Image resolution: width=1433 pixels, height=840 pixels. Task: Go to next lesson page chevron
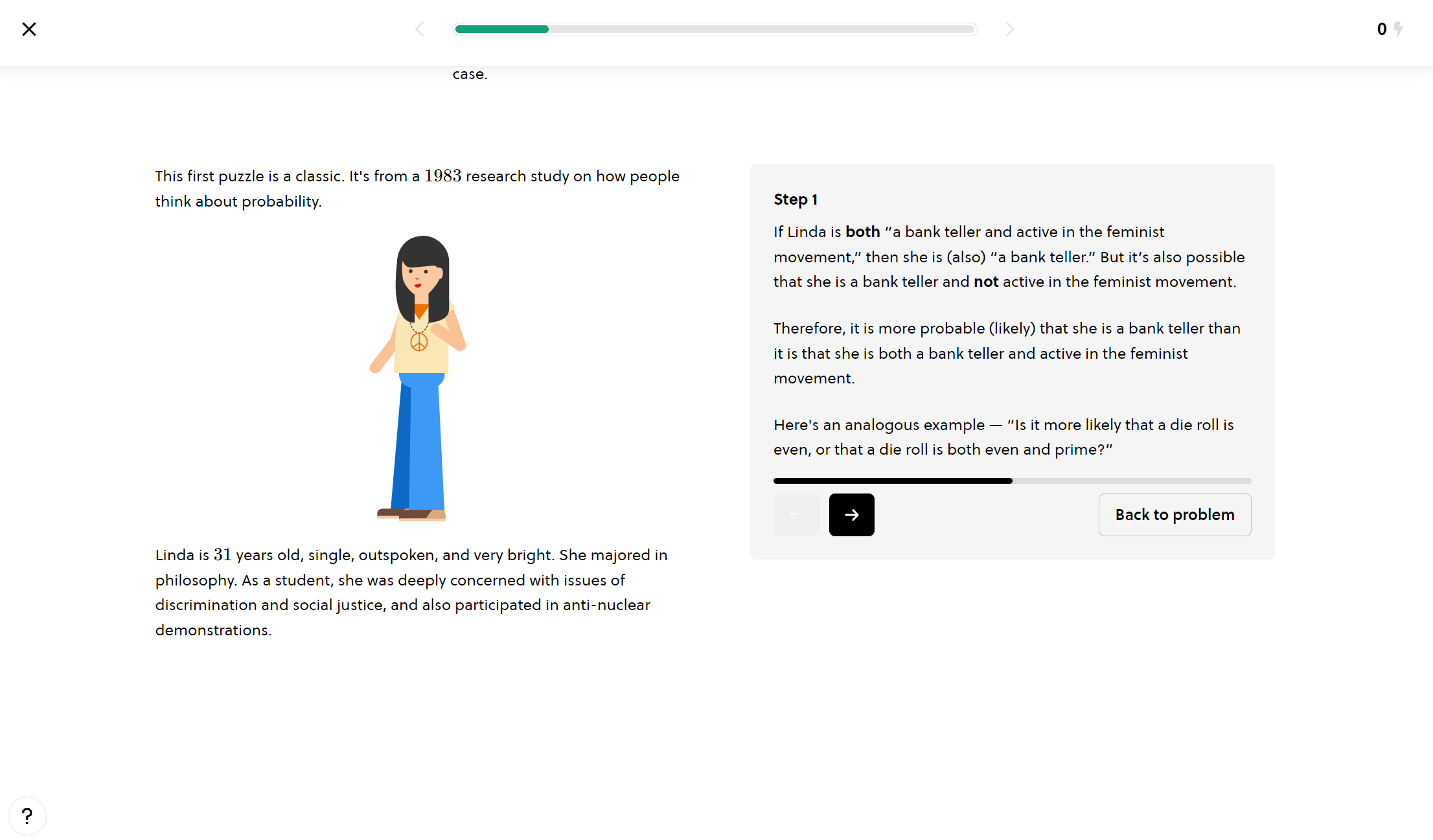tap(1009, 29)
